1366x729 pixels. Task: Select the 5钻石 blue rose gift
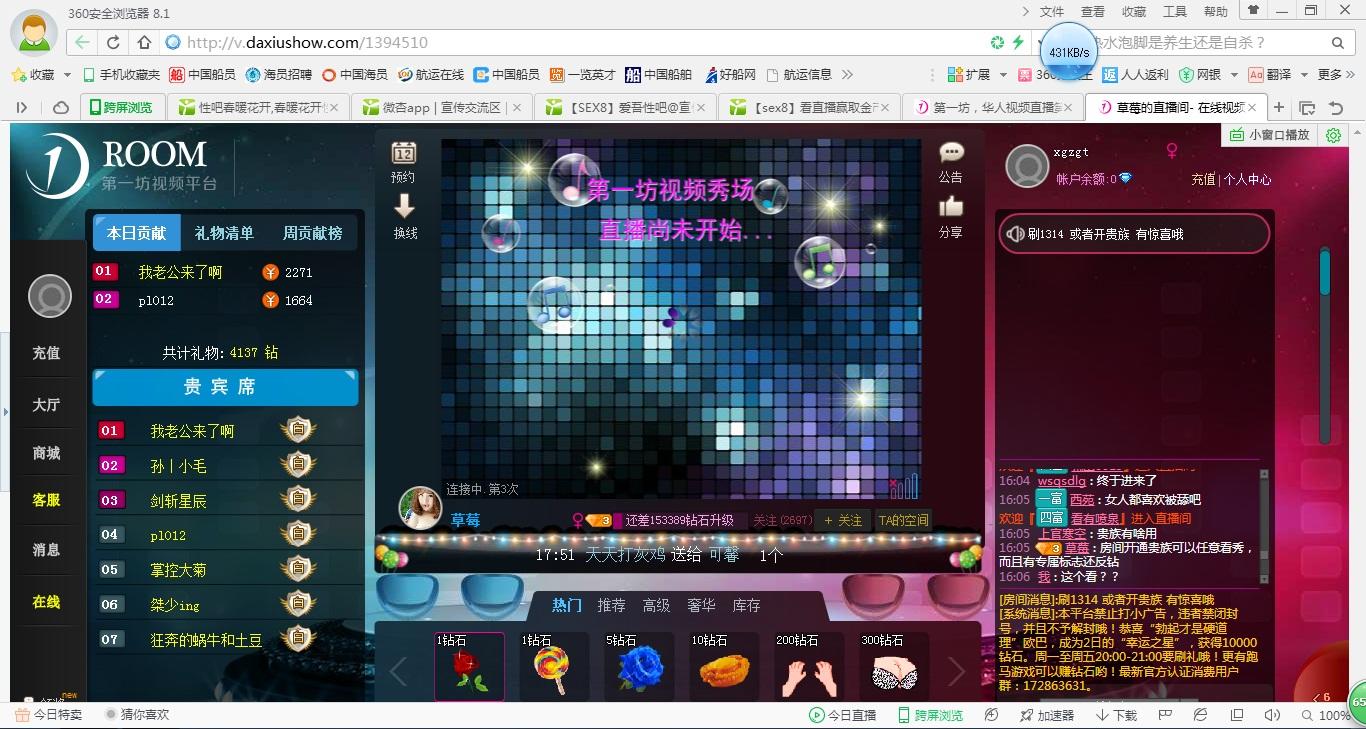pyautogui.click(x=639, y=667)
